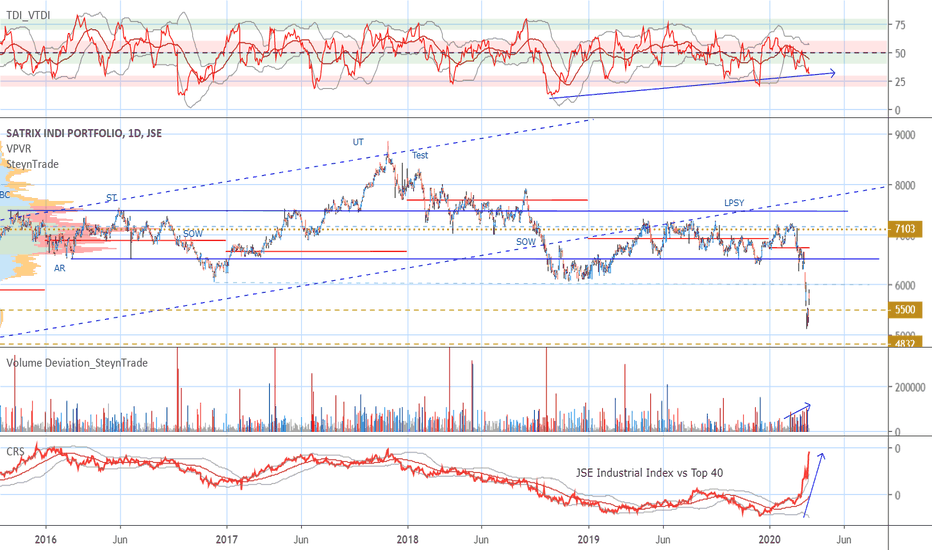Click the 25 value on TDI scale

(900, 82)
